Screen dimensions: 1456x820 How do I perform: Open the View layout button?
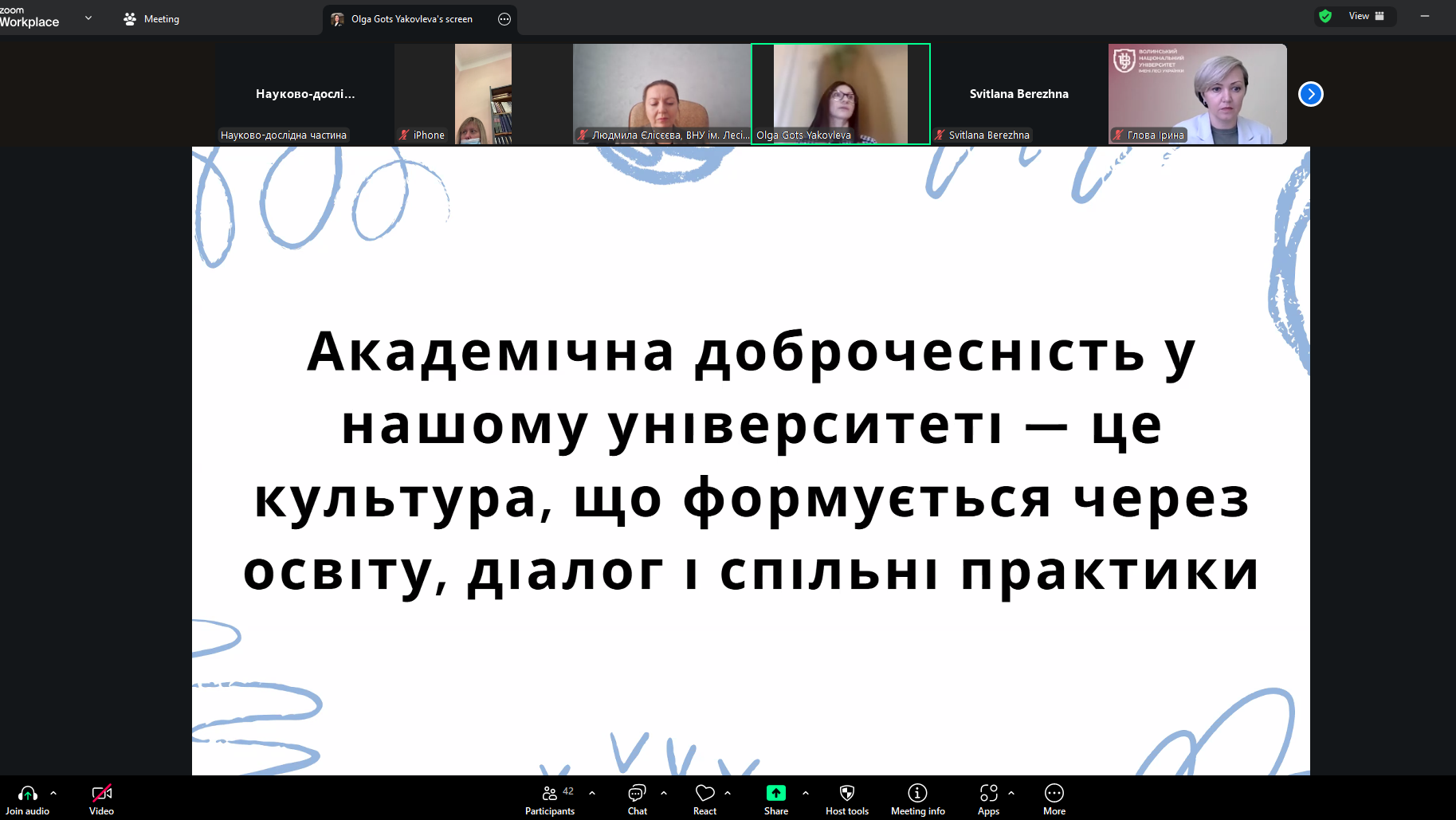pos(1366,16)
